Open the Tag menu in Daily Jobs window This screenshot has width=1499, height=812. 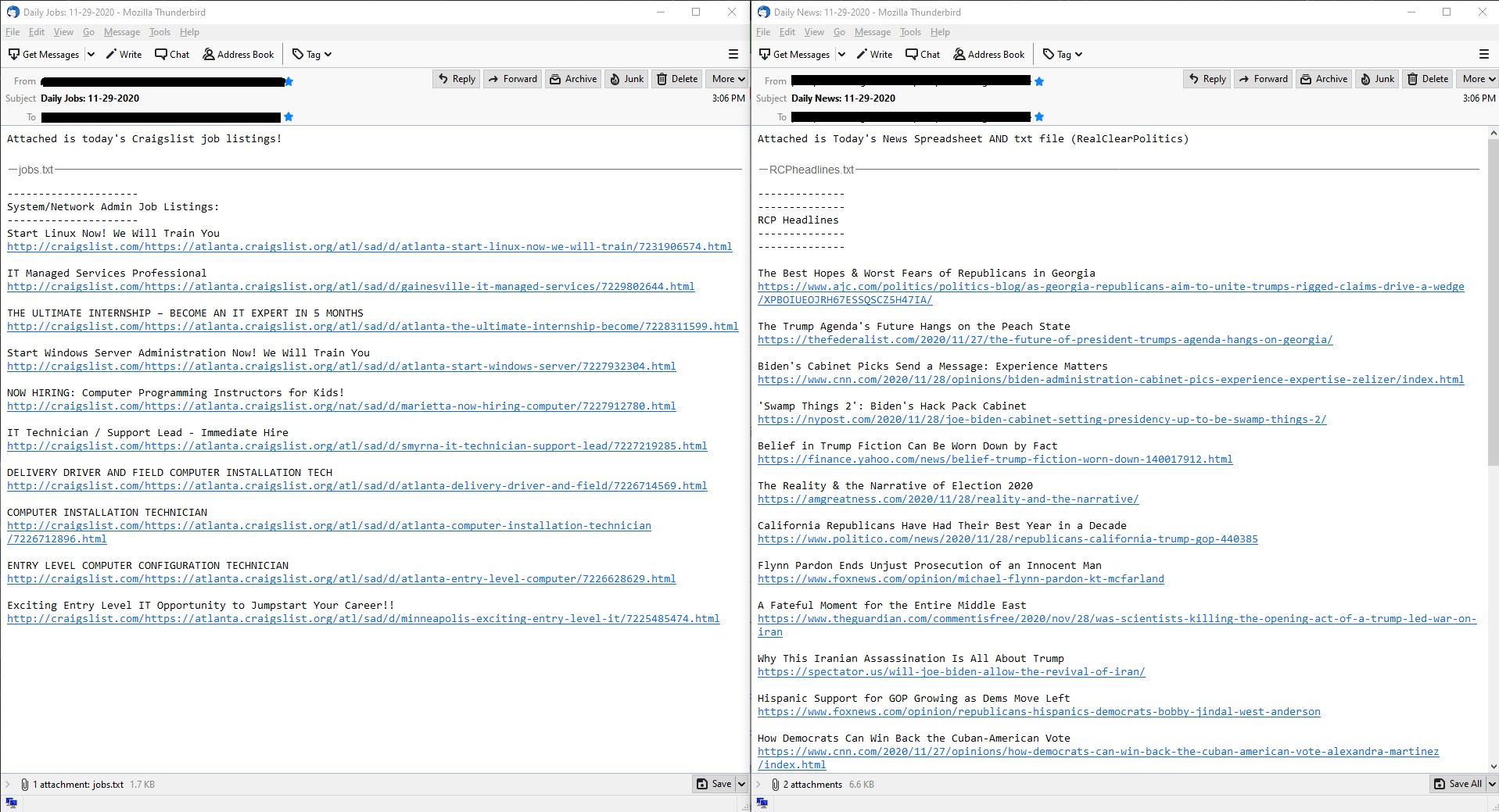[x=312, y=55]
